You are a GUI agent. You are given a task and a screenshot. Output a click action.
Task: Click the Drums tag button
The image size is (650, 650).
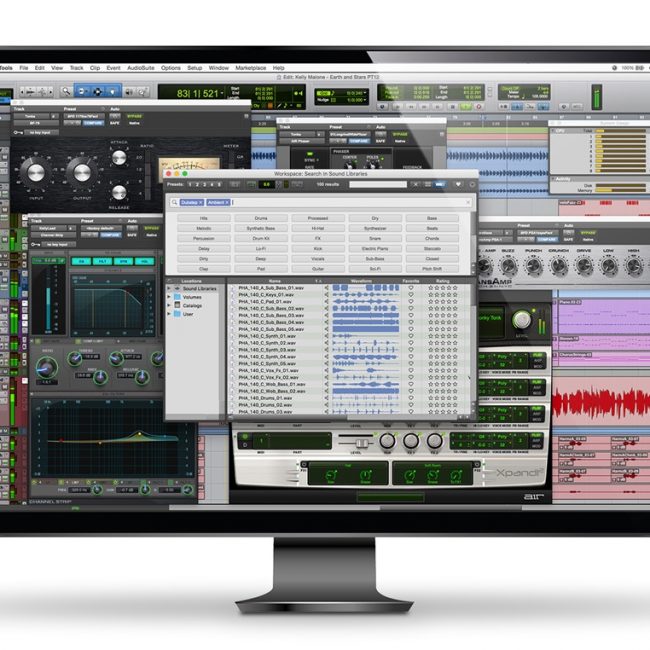point(261,218)
